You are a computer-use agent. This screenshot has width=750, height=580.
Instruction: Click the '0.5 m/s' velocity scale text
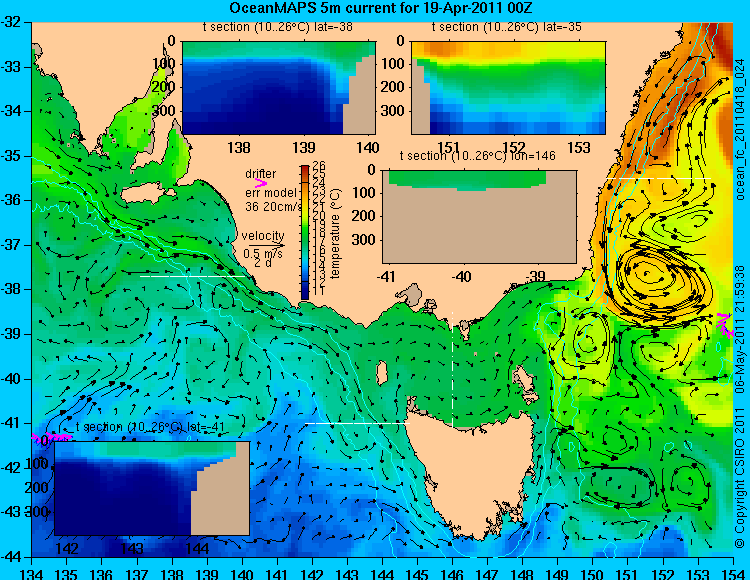(263, 253)
